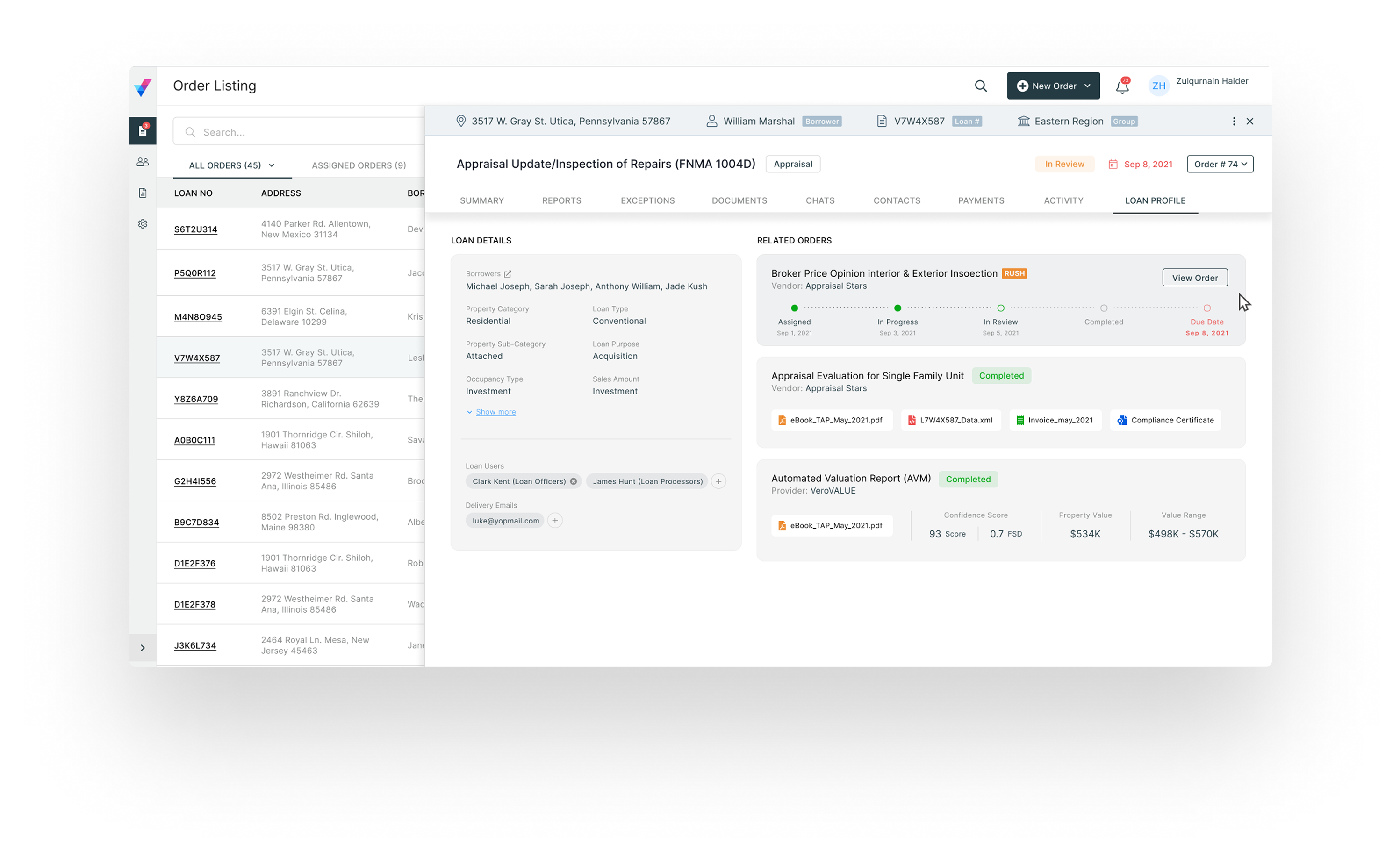Screen dimensions: 1400x859
Task: Click the loan document icon beside V7W4X587
Action: [x=882, y=121]
